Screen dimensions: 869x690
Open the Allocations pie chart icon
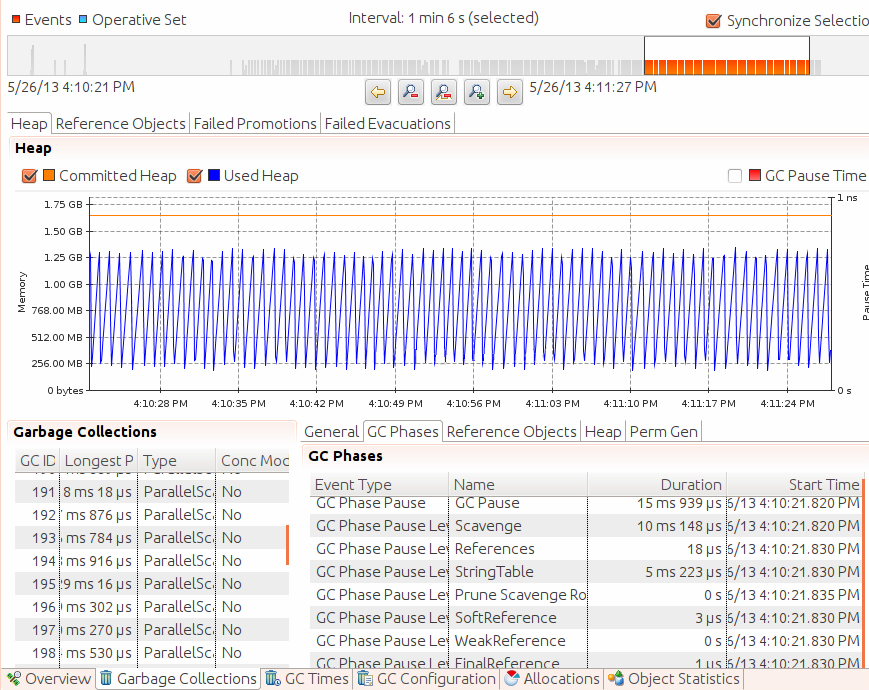[512, 678]
